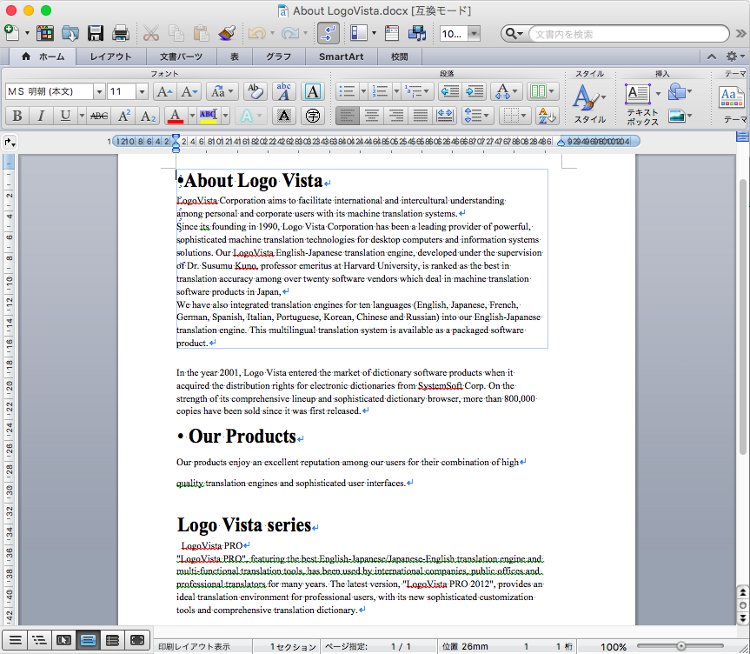Image resolution: width=750 pixels, height=654 pixels.
Task: Open the グラフ tab
Action: pyautogui.click(x=278, y=56)
